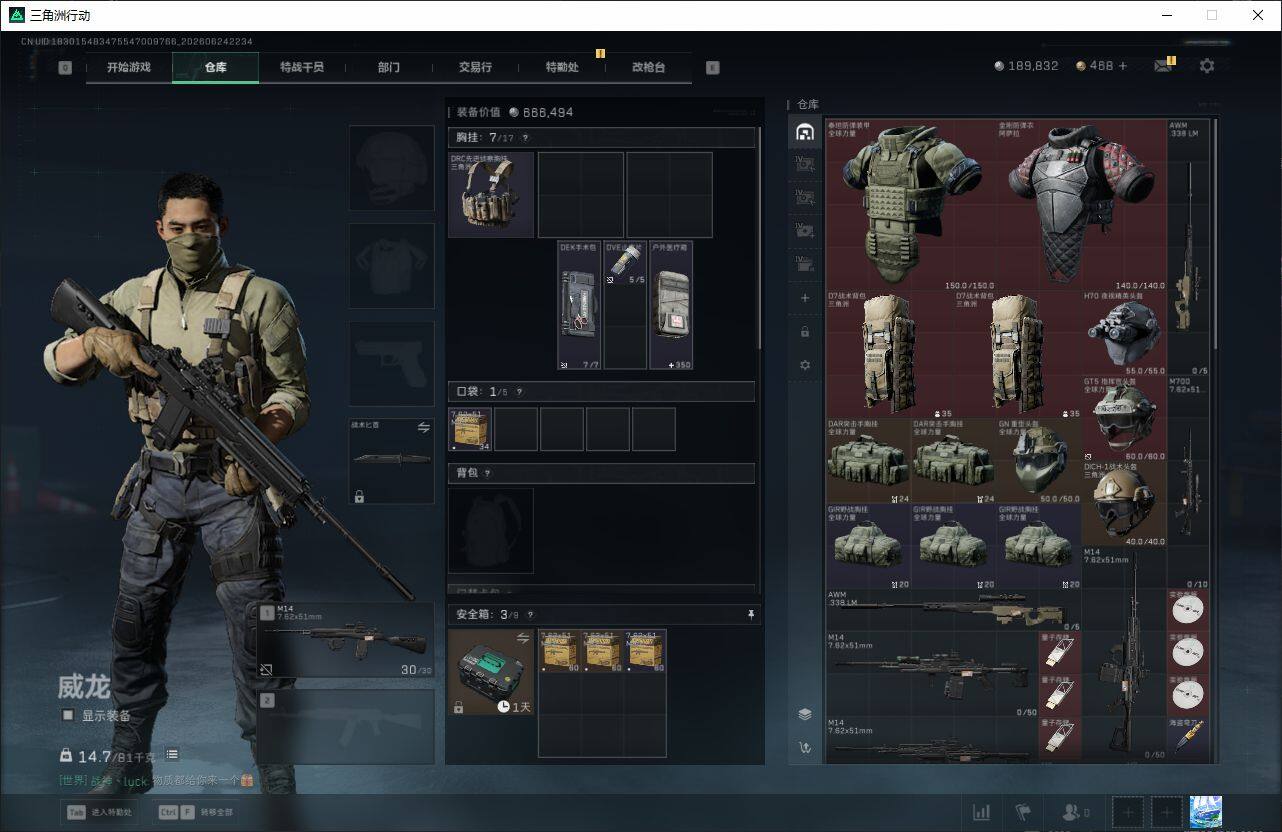Viewport: 1282px width, 832px height.
Task: Select the empty backpack slot
Action: coord(491,530)
